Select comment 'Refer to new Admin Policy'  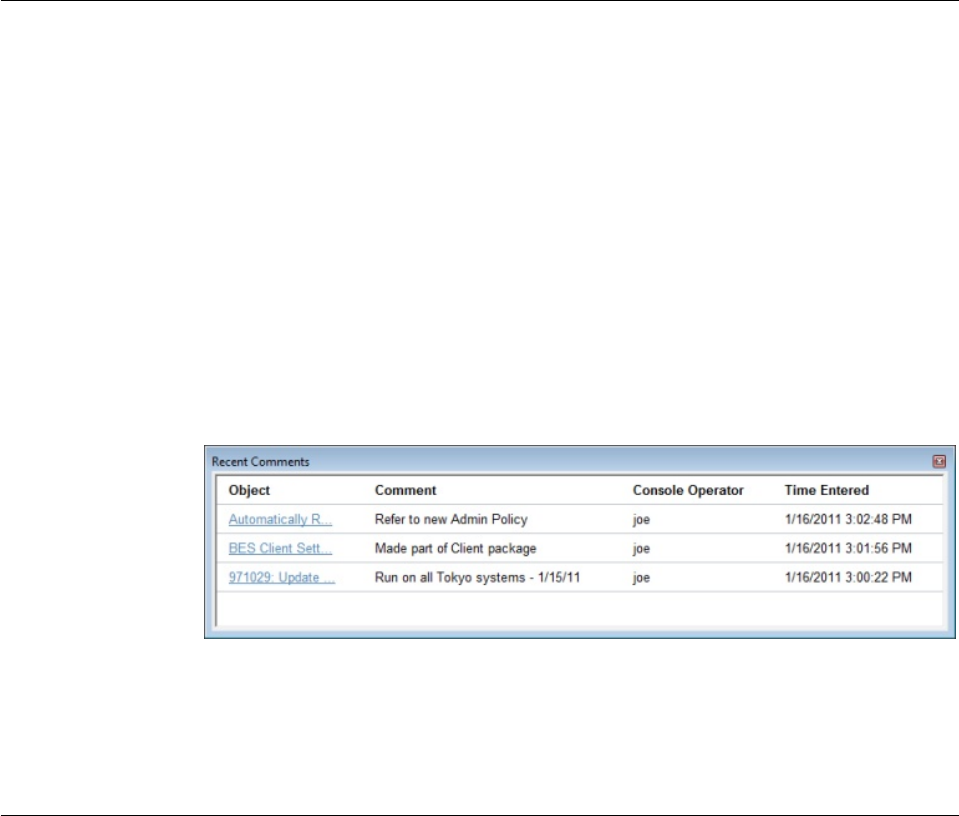click(451, 519)
